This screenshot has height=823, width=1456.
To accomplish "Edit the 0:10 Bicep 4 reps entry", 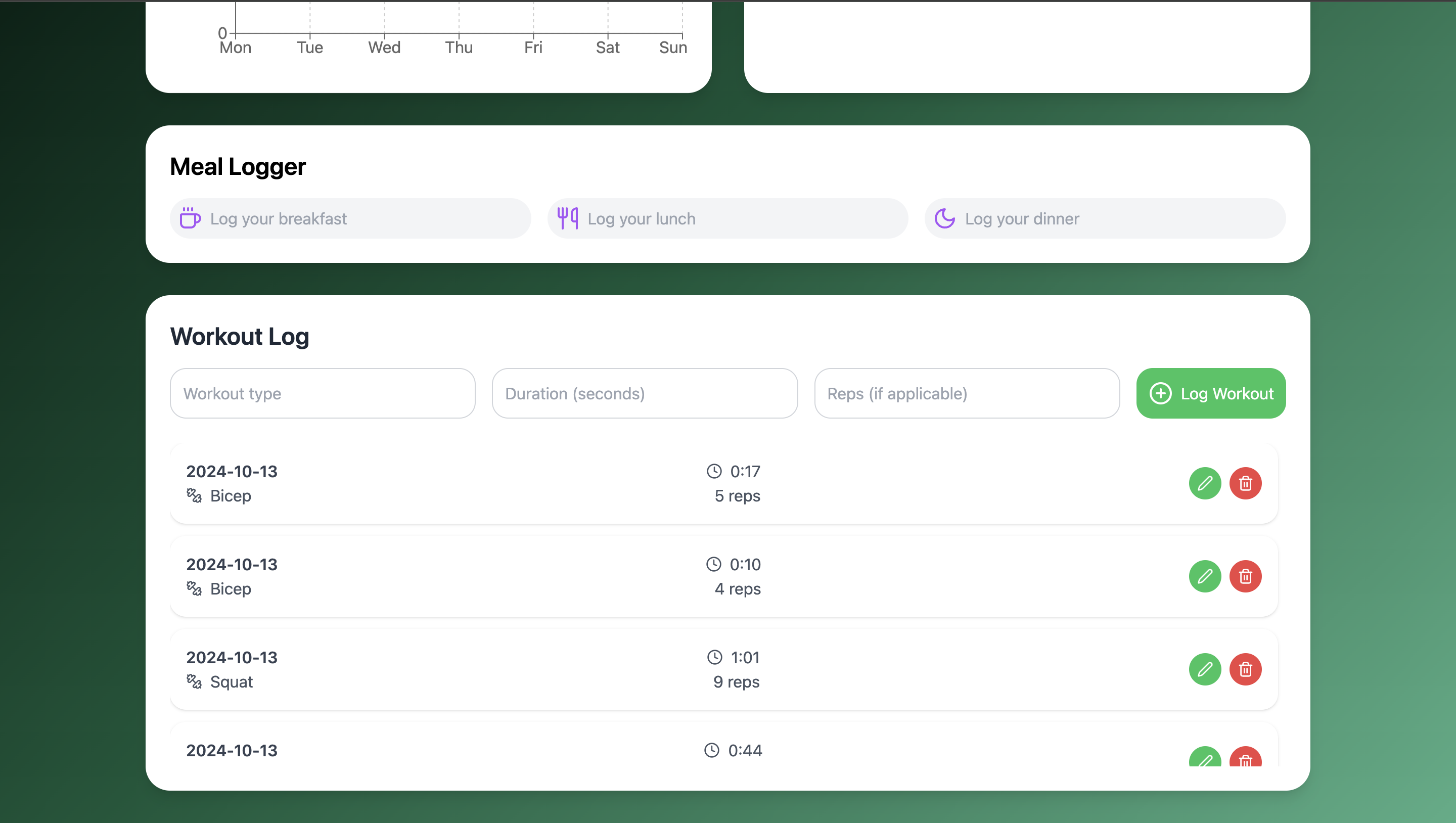I will pos(1204,576).
